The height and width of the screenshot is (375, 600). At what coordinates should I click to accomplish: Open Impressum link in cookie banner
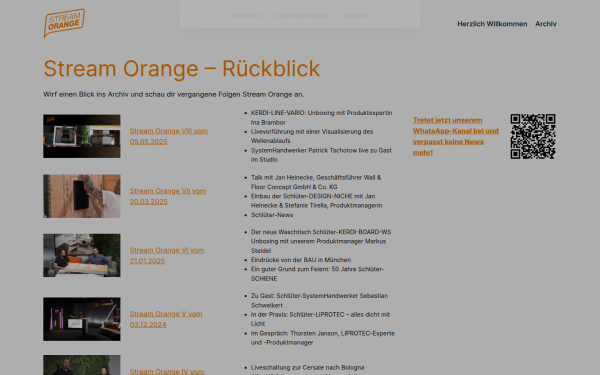[354, 16]
